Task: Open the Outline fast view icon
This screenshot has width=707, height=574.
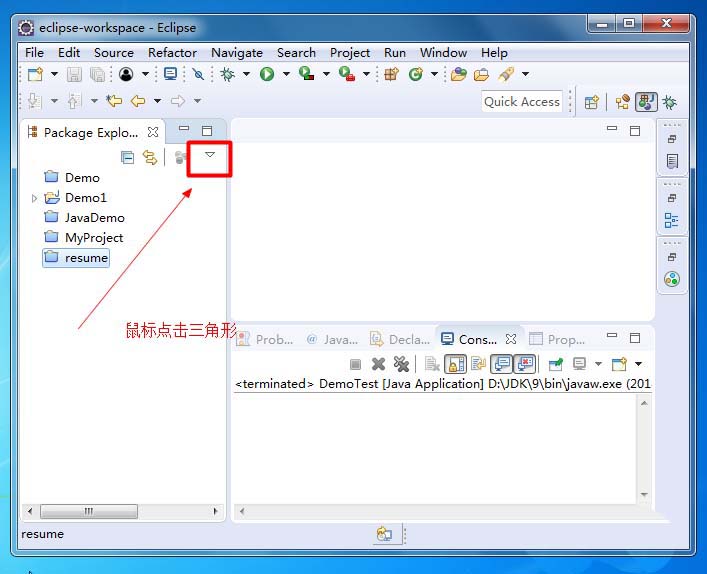Action: [671, 220]
